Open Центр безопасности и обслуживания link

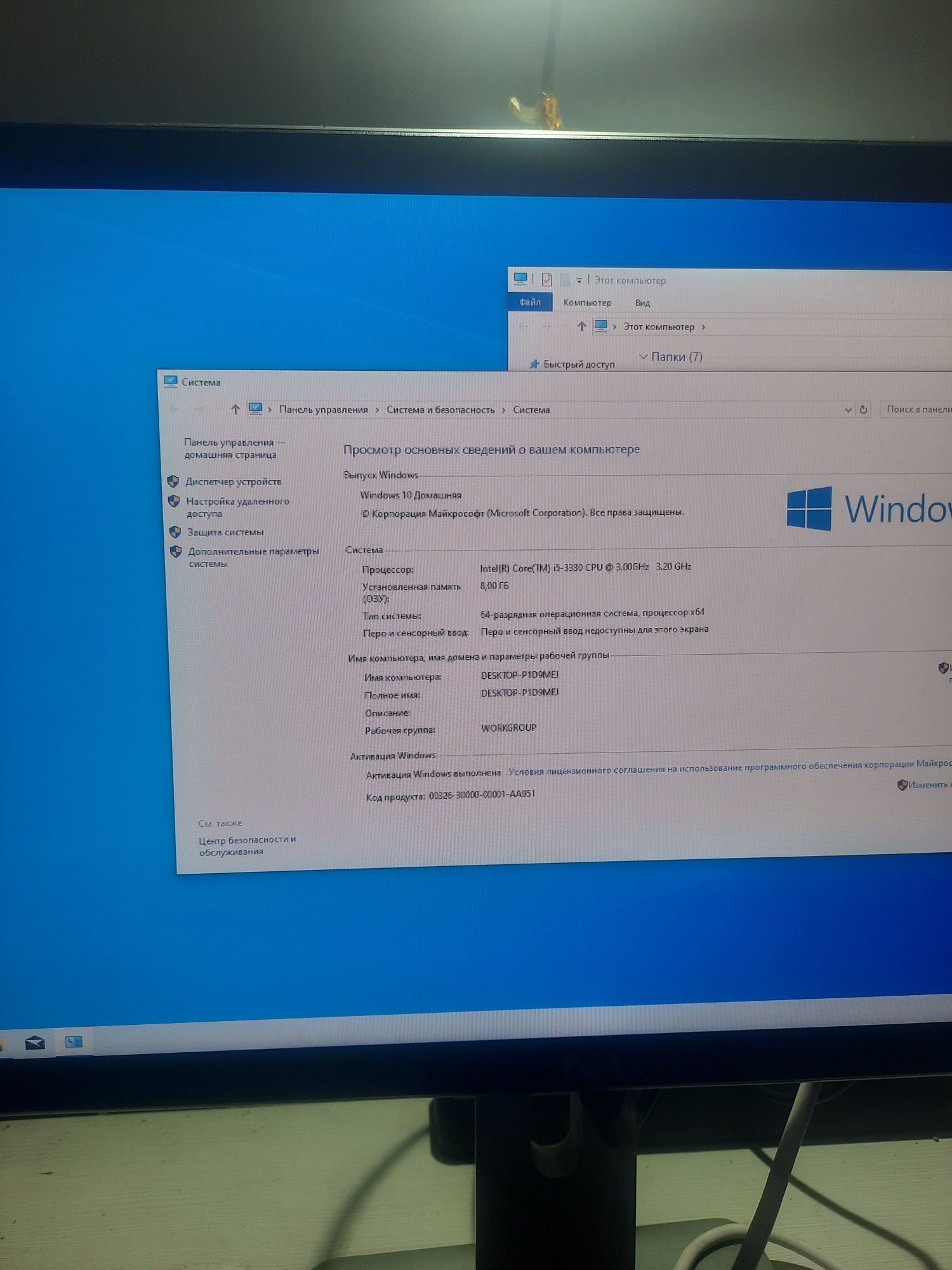(247, 846)
